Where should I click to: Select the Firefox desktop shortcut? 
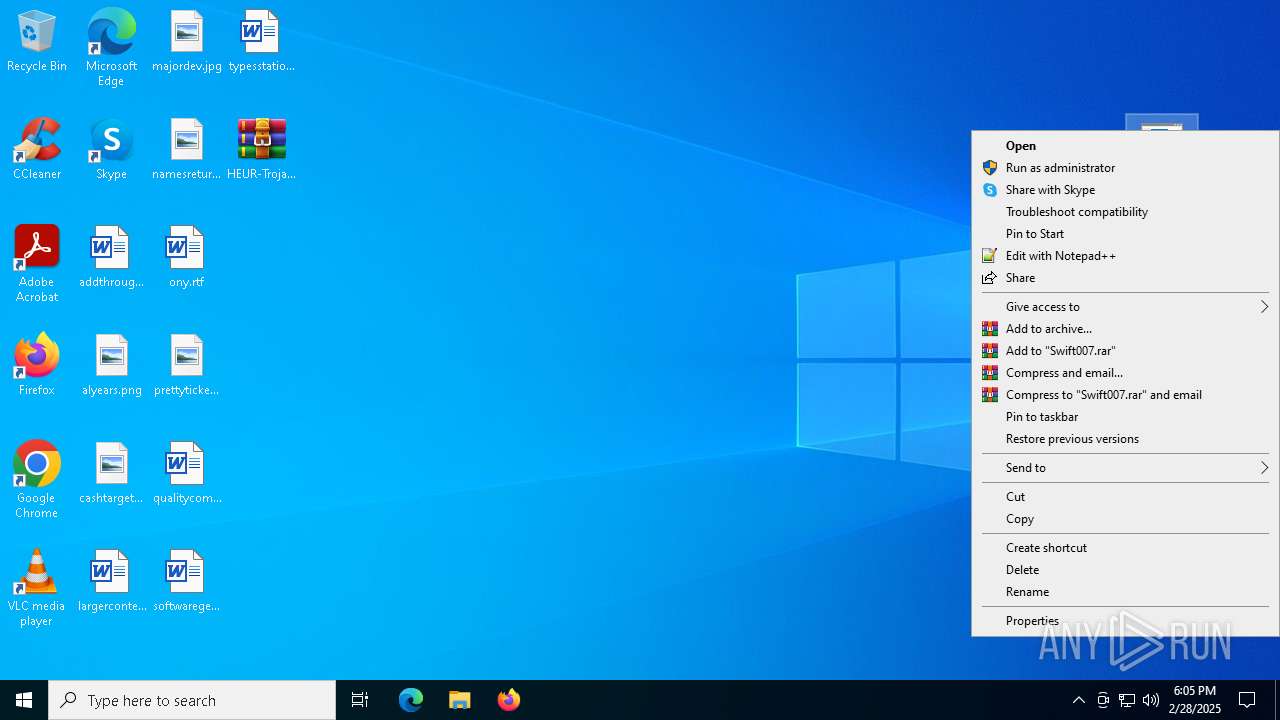pos(37,366)
